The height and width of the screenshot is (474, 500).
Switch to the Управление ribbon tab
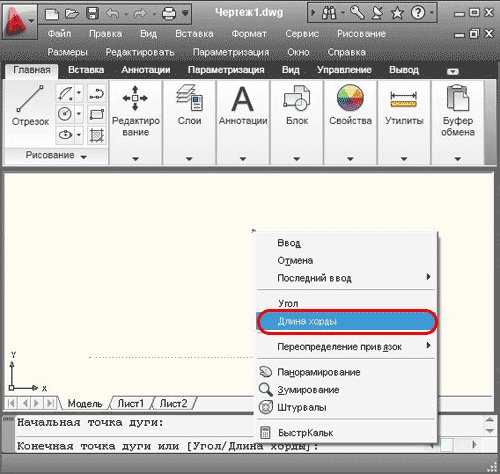[x=344, y=70]
